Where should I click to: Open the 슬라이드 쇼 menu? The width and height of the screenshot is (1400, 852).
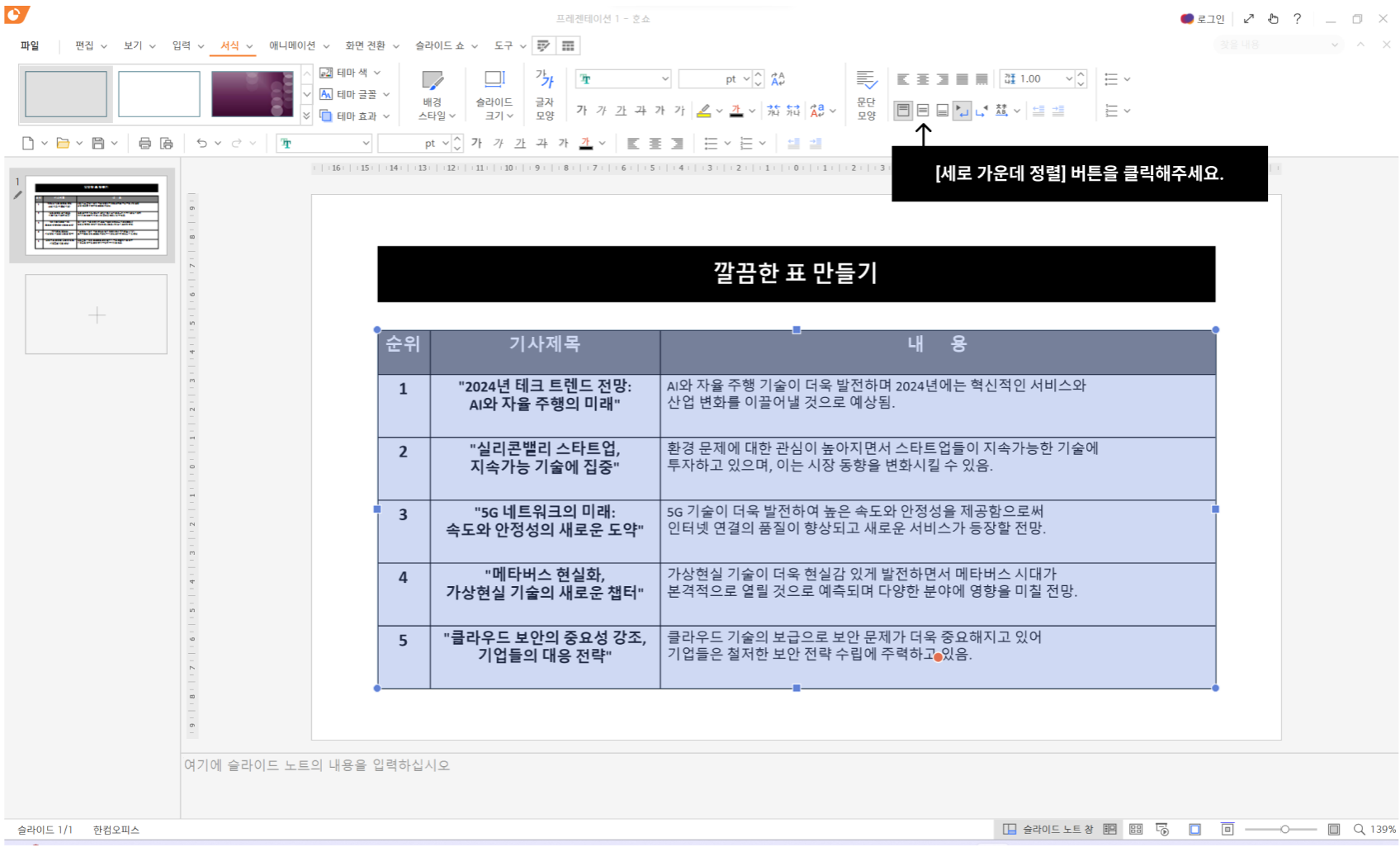(446, 46)
